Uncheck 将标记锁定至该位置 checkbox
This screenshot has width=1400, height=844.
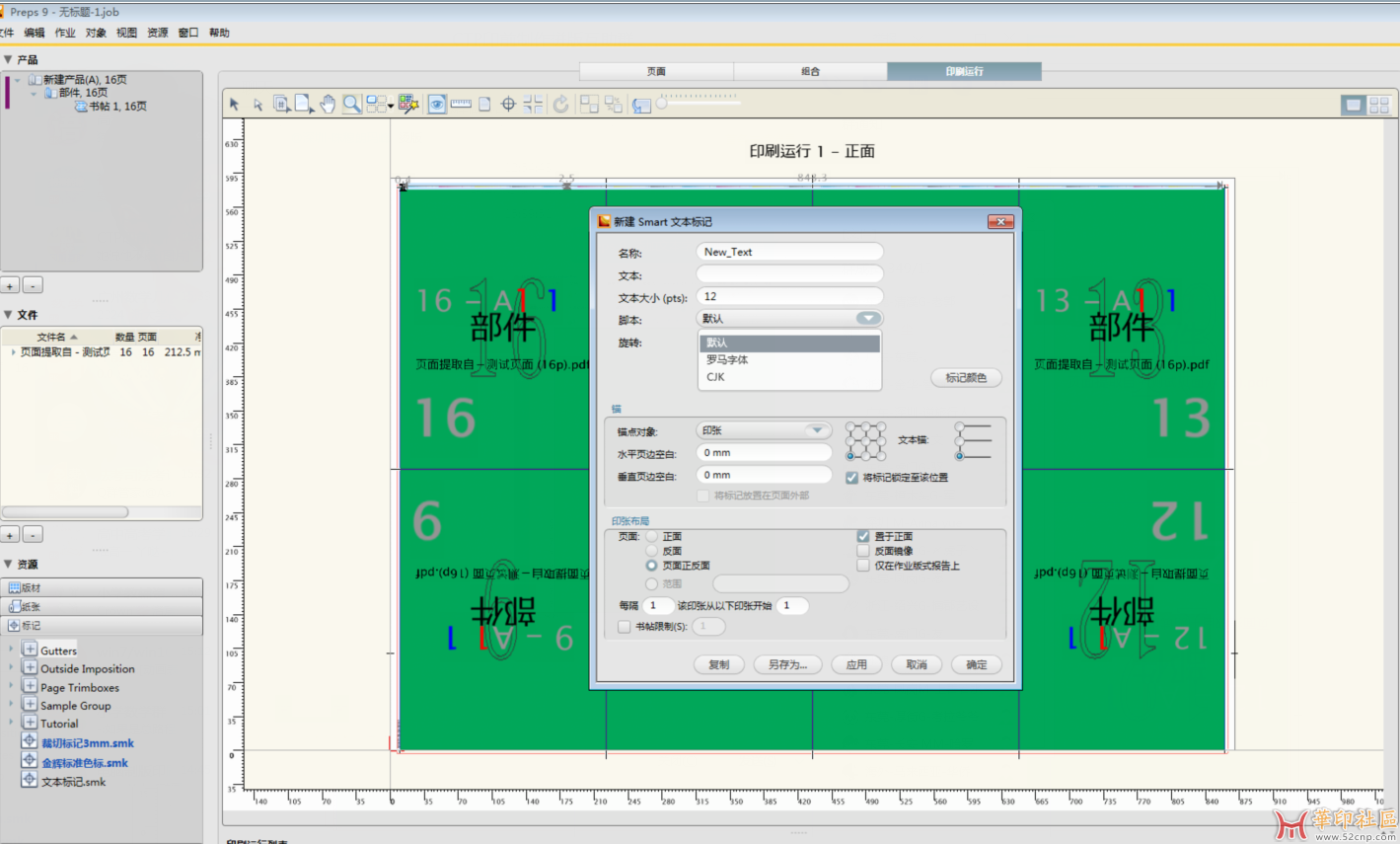click(x=851, y=478)
